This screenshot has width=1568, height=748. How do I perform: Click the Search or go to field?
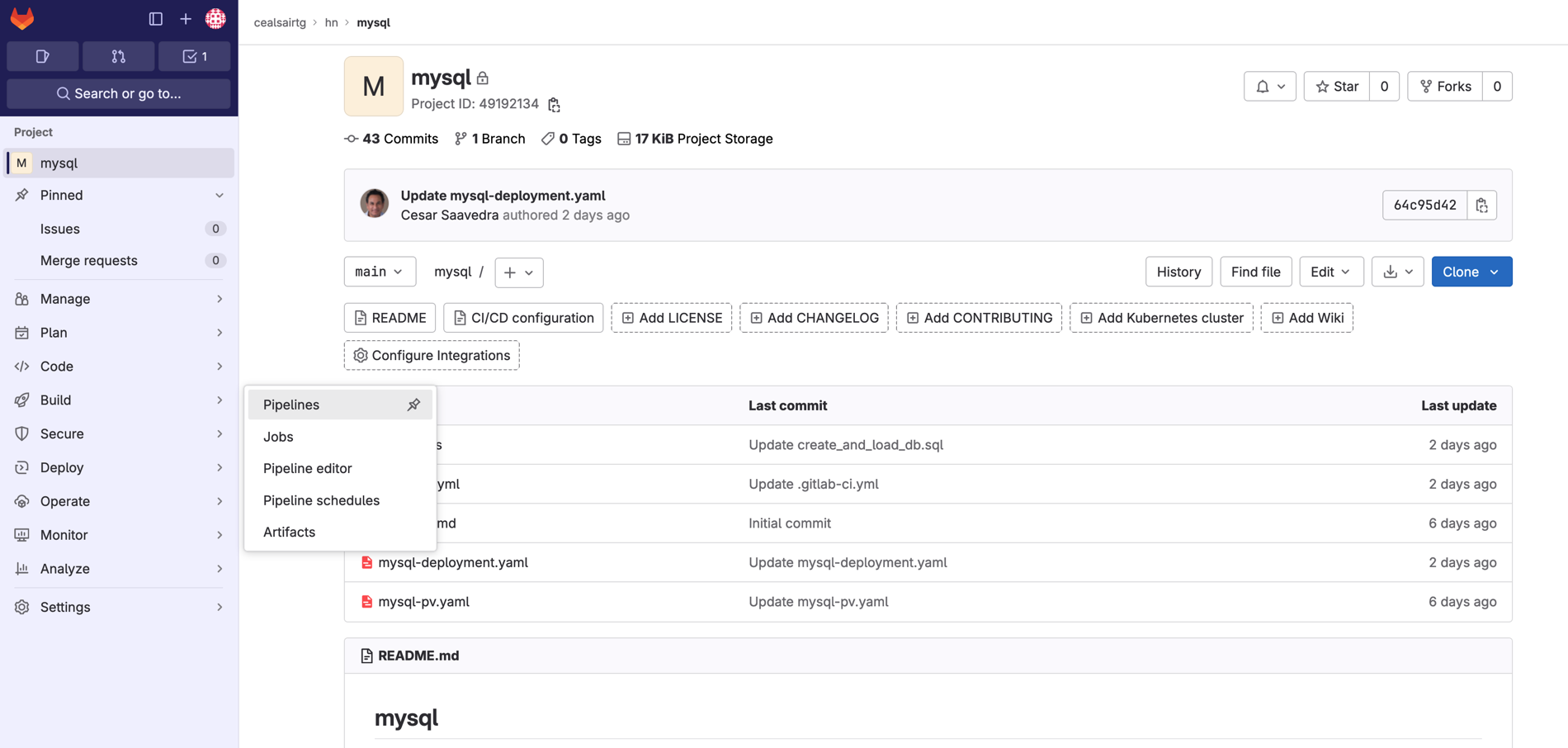tap(118, 93)
